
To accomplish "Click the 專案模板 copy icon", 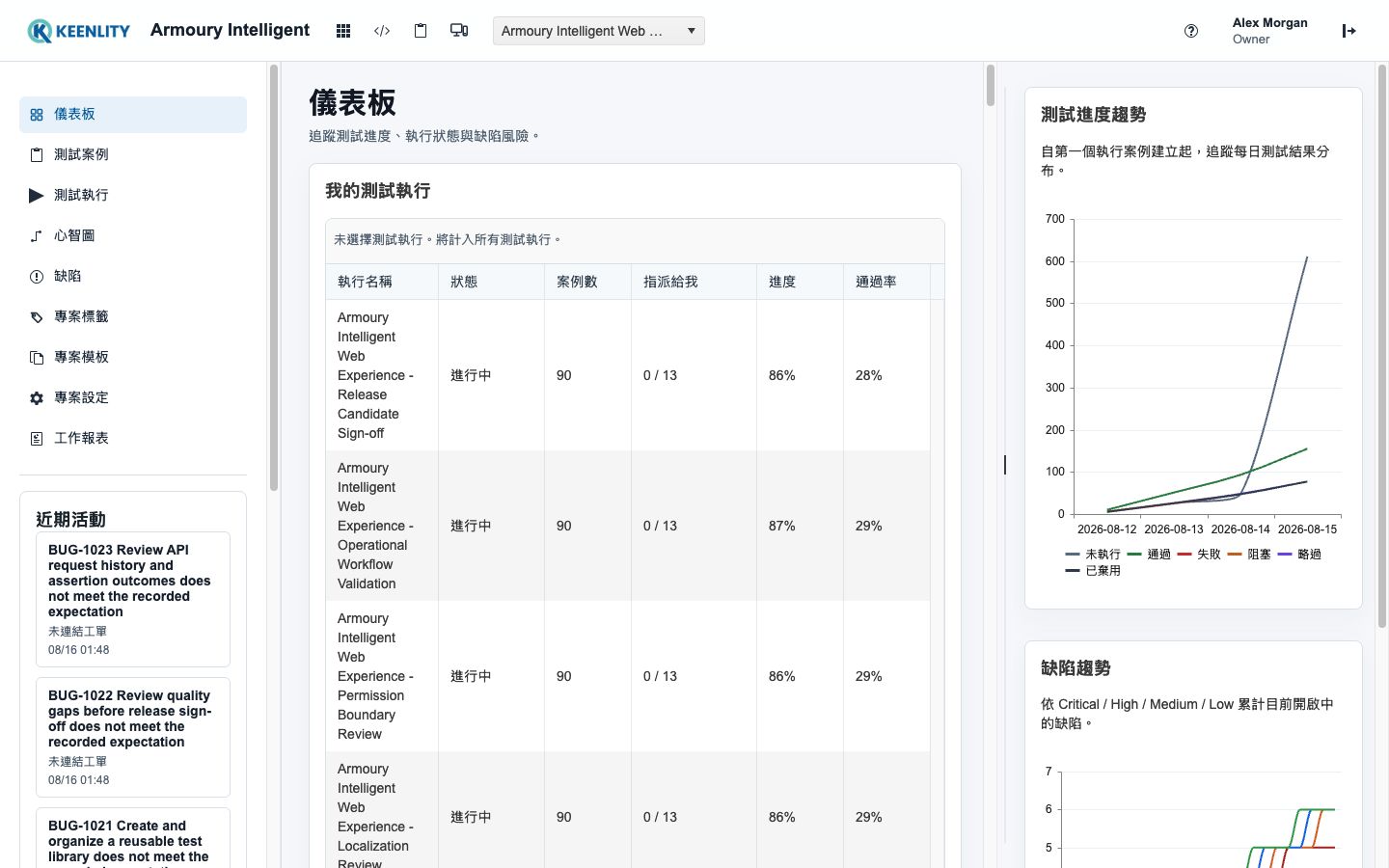I will [x=37, y=358].
